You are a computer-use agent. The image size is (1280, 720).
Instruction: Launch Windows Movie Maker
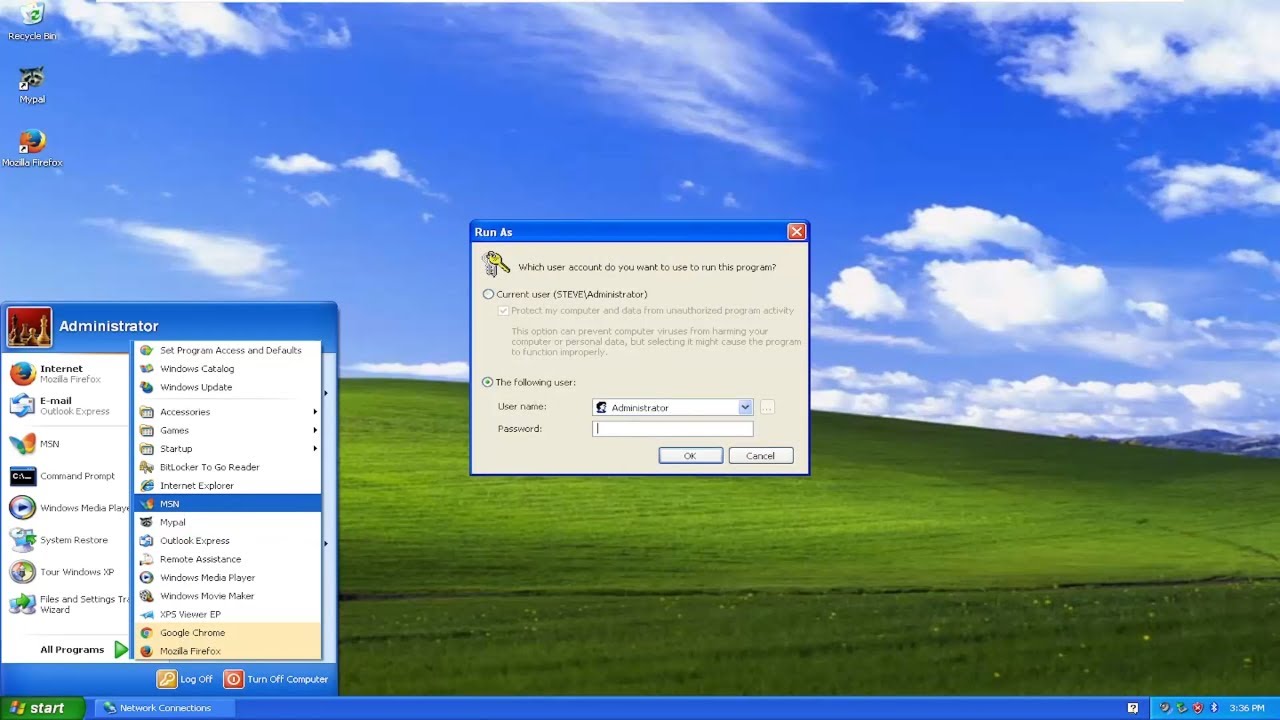pyautogui.click(x=228, y=596)
